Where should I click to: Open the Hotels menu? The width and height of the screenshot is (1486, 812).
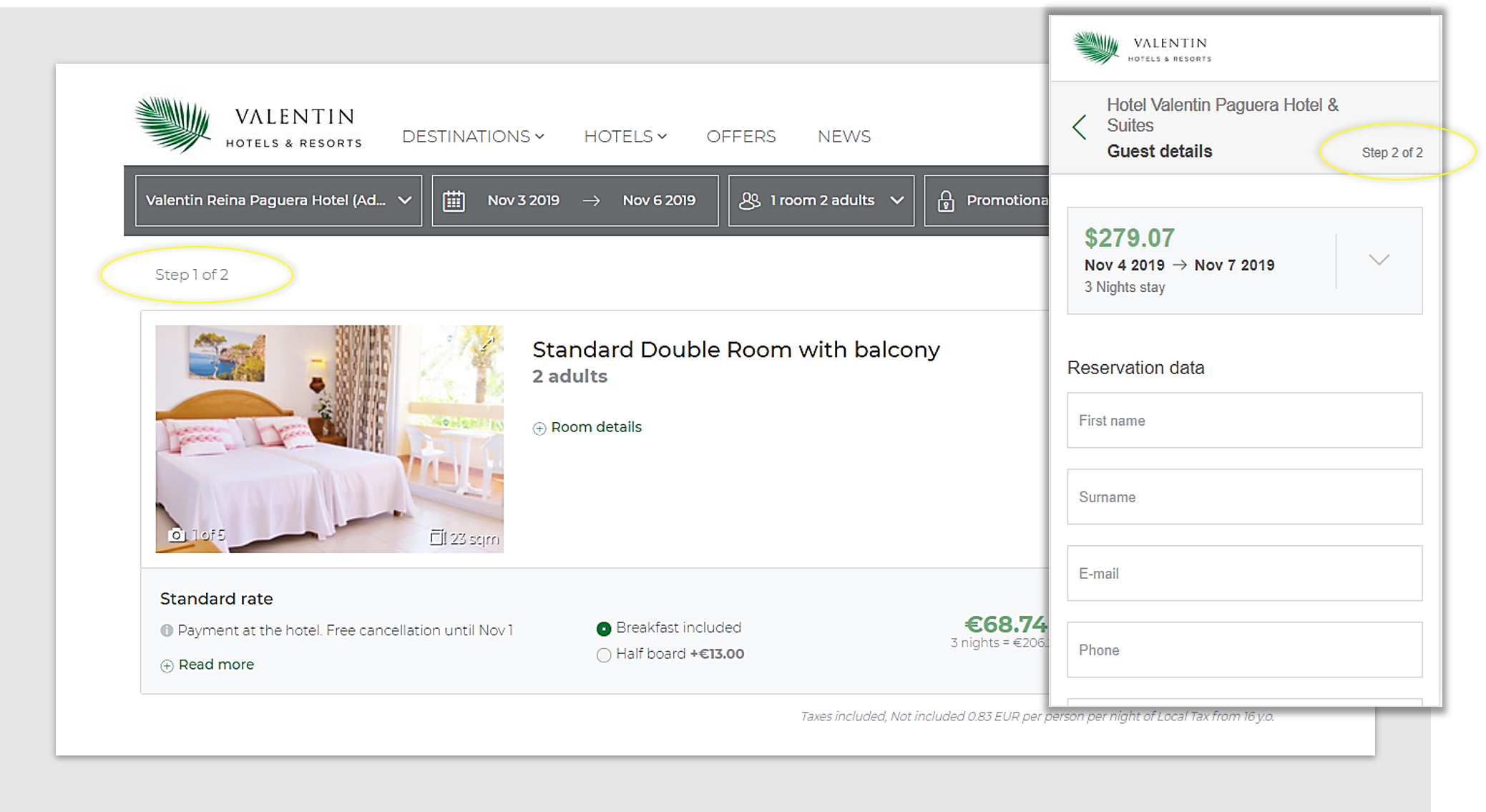pos(625,136)
